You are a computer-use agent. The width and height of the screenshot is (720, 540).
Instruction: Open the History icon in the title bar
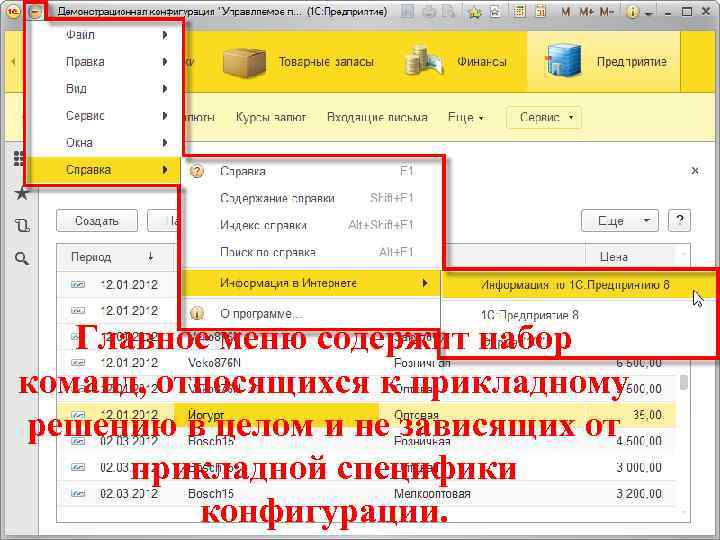coord(495,11)
